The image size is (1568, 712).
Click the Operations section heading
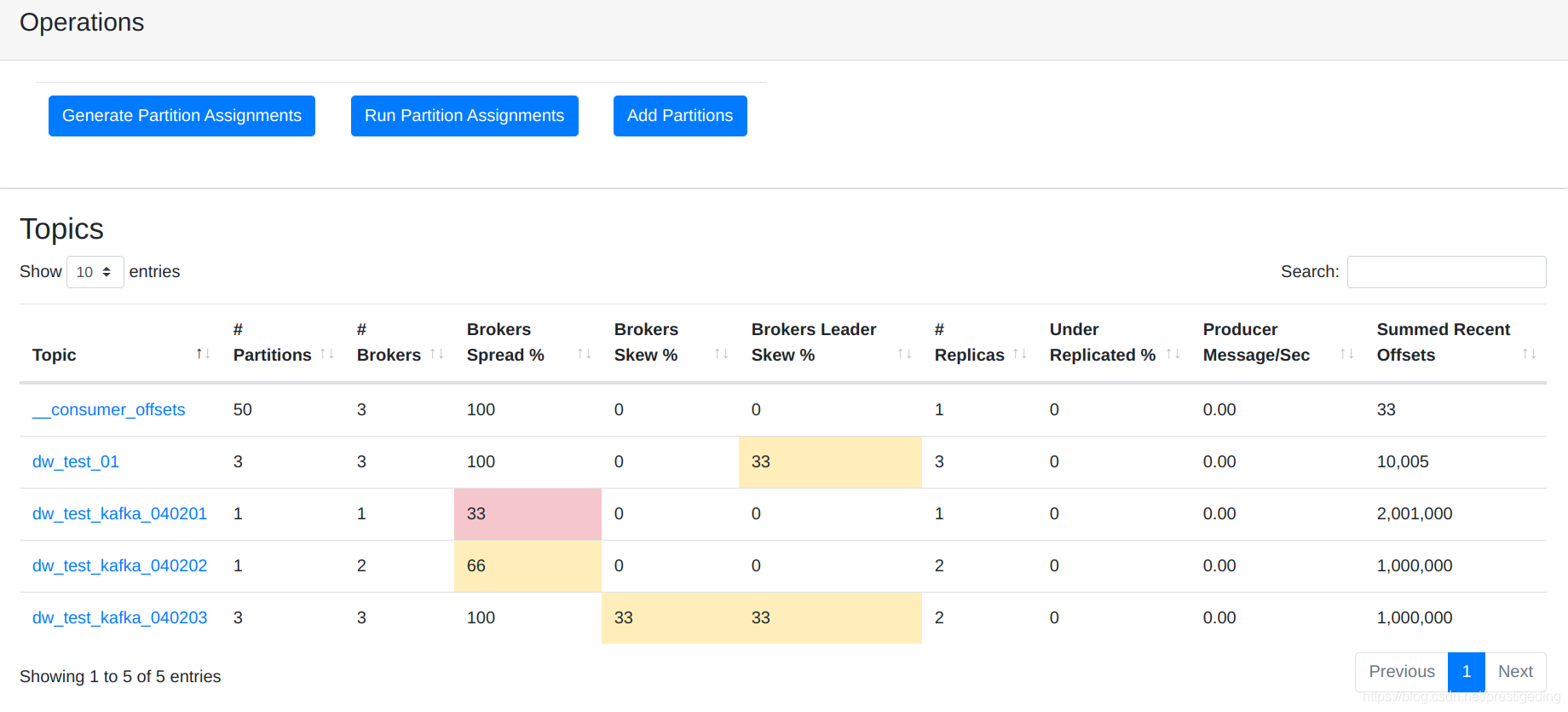click(82, 22)
